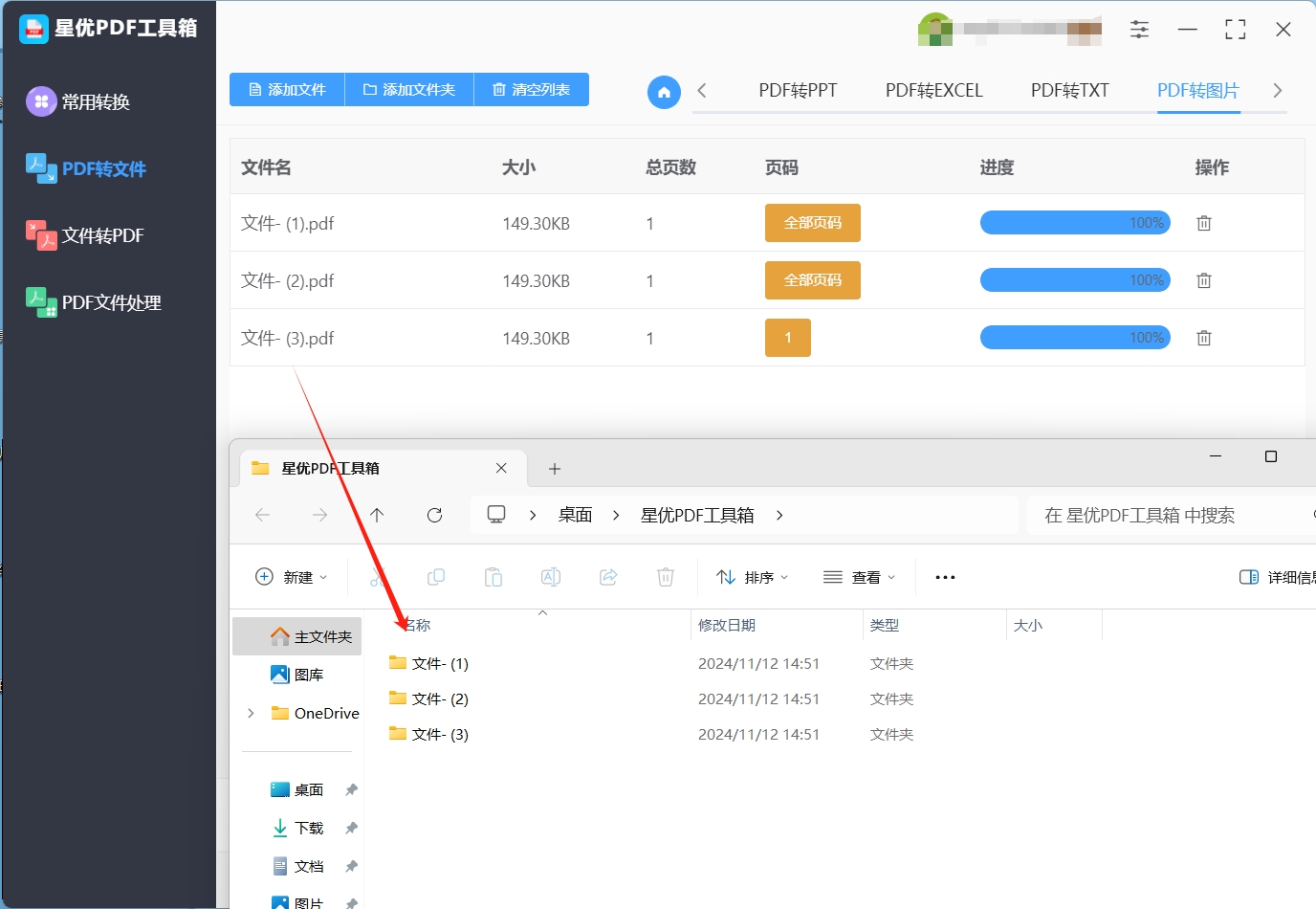Image resolution: width=1316 pixels, height=909 pixels.
Task: Click 桌面 in the address breadcrumb
Action: point(575,515)
